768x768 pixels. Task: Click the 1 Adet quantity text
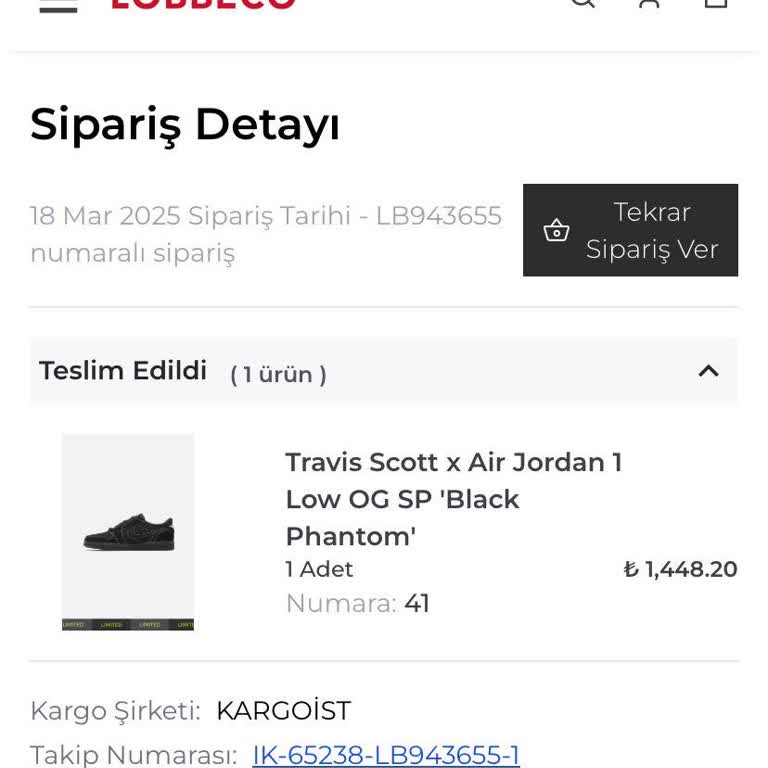(319, 569)
